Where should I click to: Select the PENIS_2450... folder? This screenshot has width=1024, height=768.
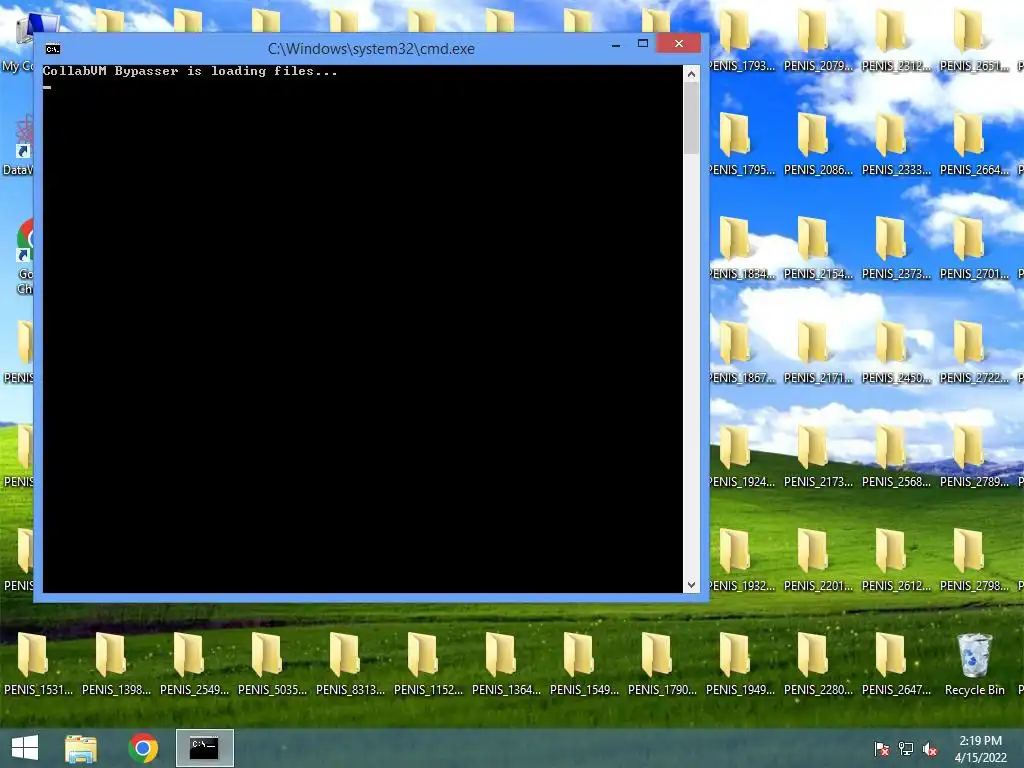[897, 352]
